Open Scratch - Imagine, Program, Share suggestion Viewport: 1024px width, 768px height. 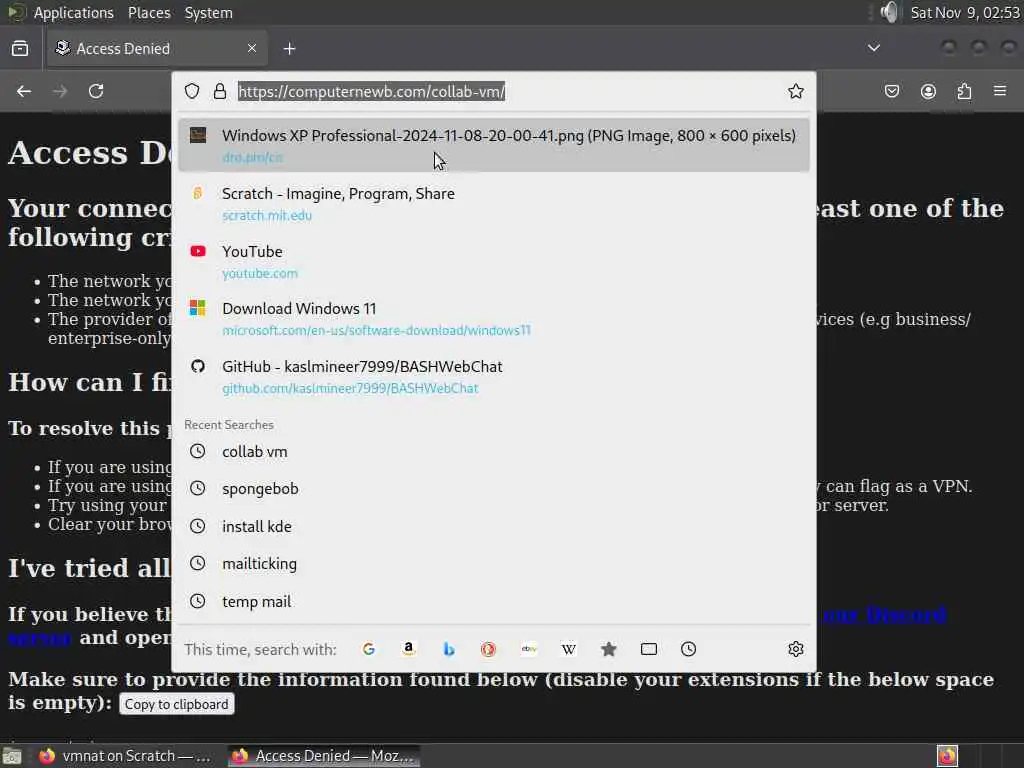coord(494,203)
